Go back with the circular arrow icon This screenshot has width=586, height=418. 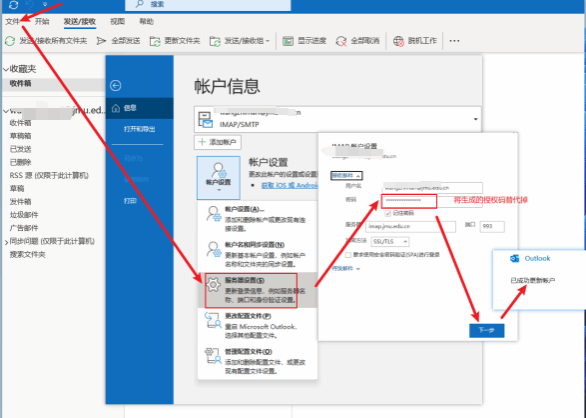coord(115,86)
